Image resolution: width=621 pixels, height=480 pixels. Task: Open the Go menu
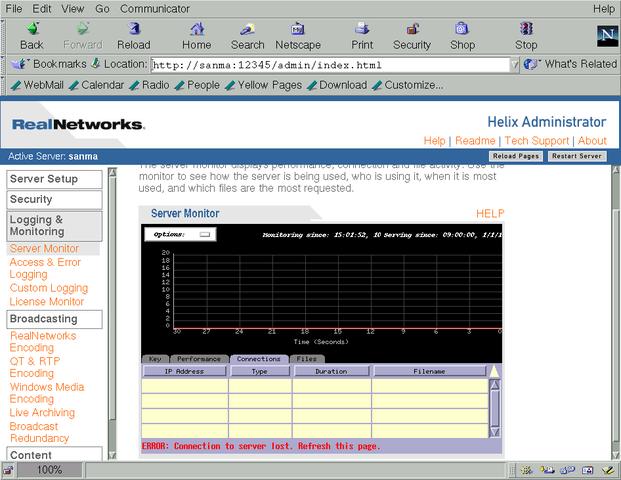click(102, 9)
